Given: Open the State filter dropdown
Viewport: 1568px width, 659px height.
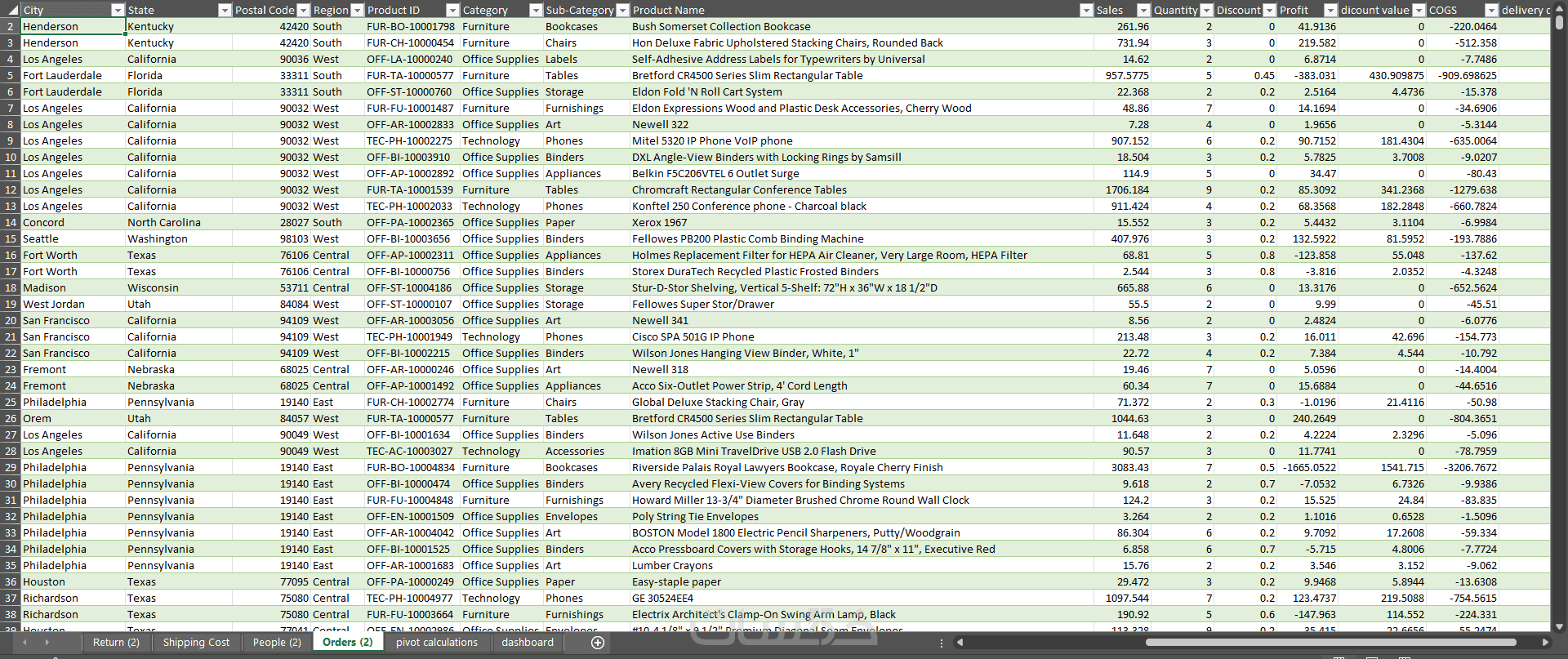Looking at the screenshot, I should [225, 10].
